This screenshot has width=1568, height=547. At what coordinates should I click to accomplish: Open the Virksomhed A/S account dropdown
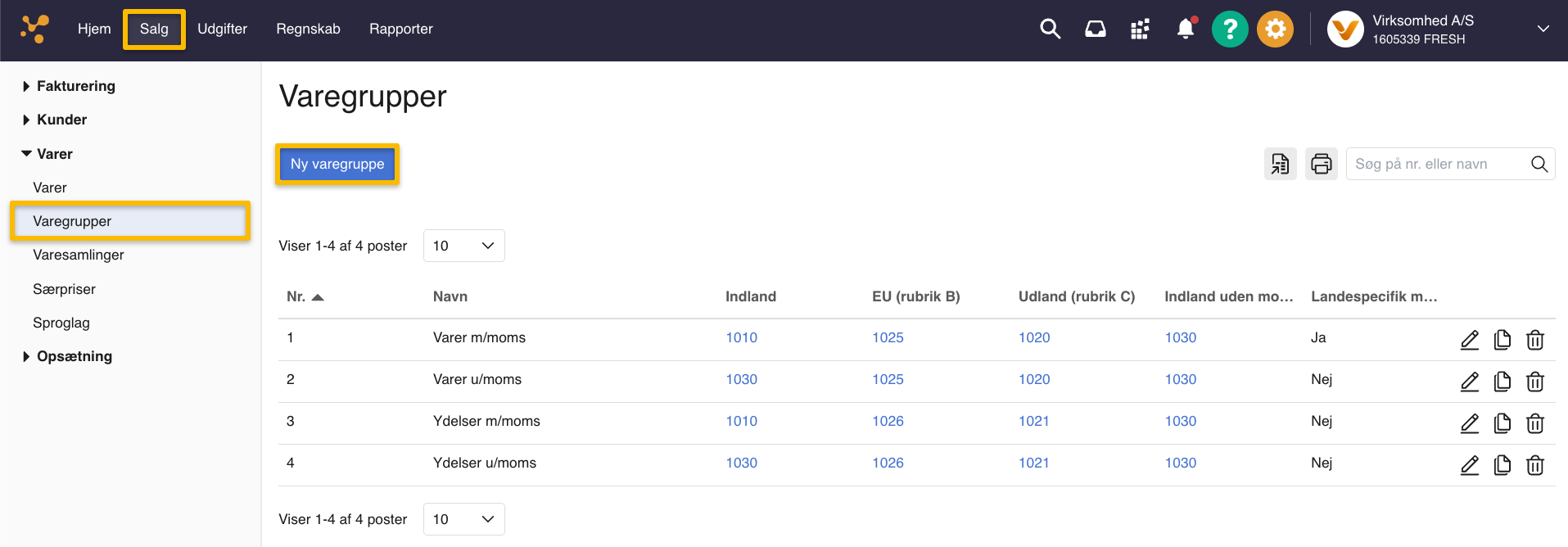(1543, 29)
